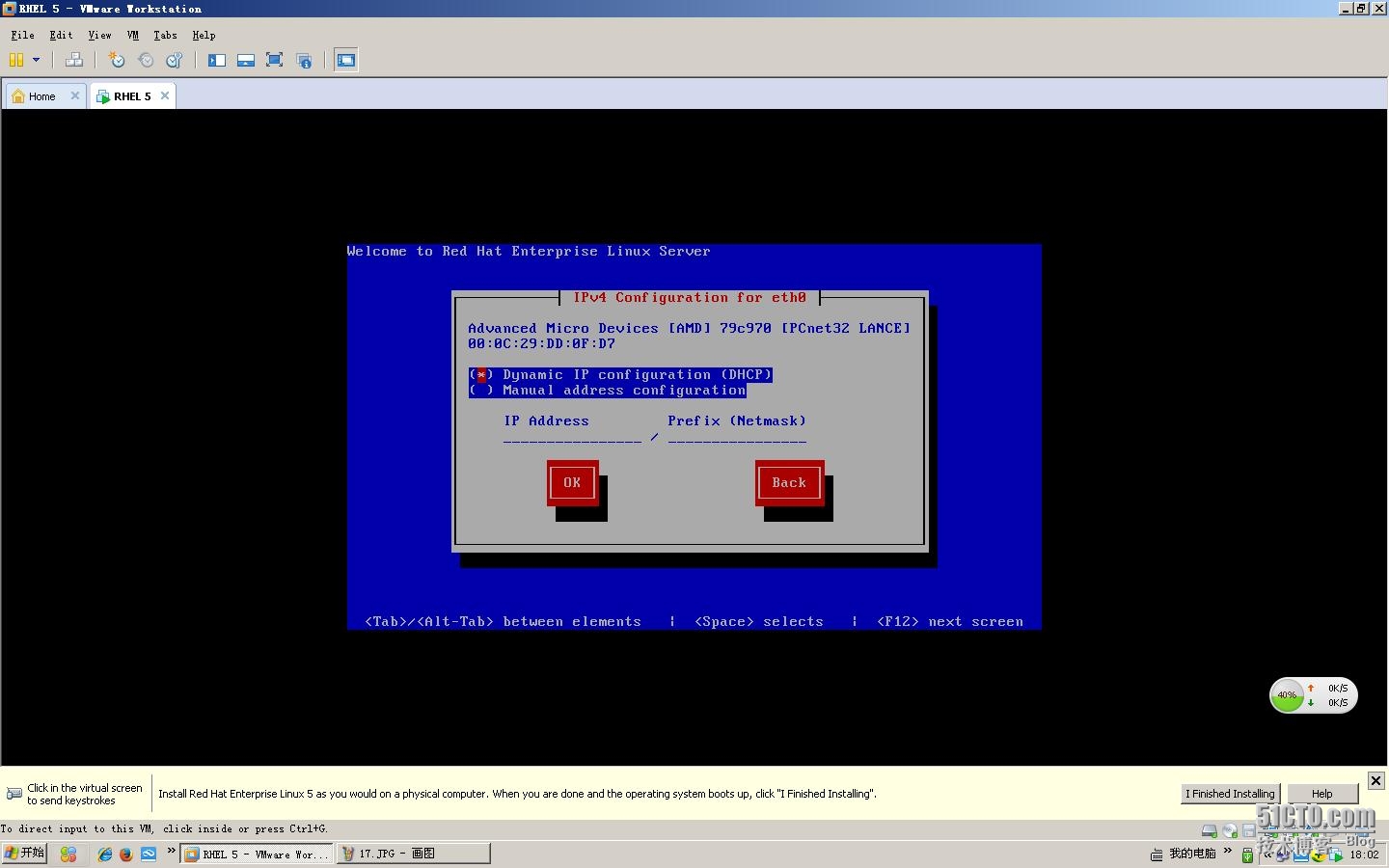Click the OK button in IPv4 dialog
The image size is (1389, 868).
coord(572,482)
